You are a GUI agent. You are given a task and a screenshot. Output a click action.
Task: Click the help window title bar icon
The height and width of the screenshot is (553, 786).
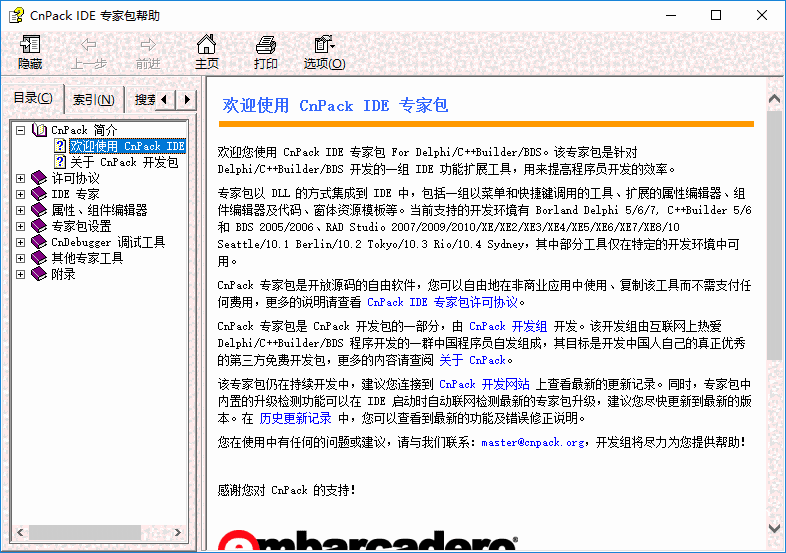click(x=16, y=15)
